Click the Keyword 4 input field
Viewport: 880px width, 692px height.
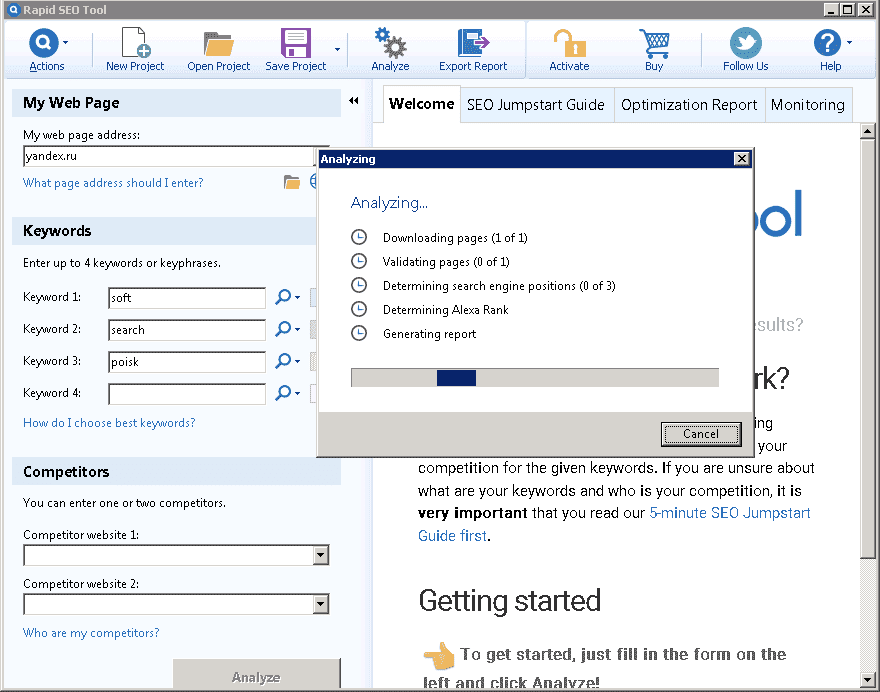coord(187,394)
